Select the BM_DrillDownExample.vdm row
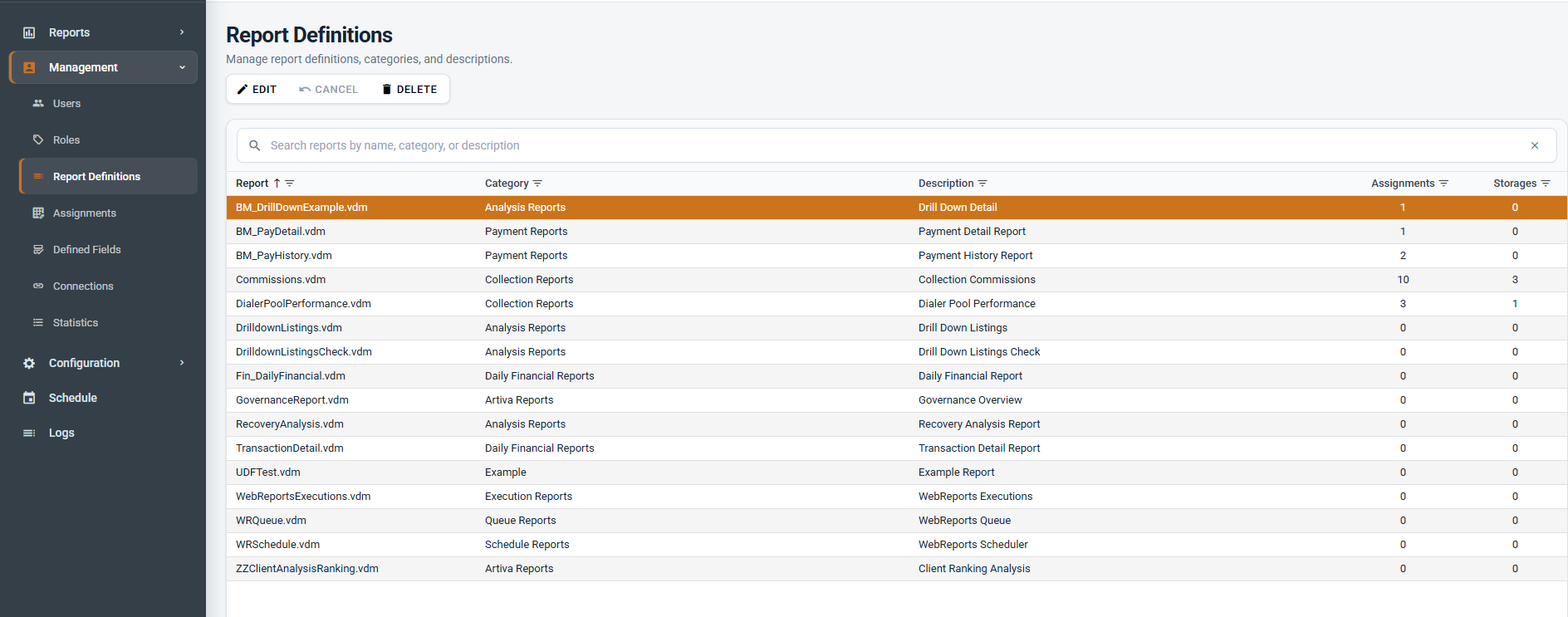This screenshot has height=617, width=1568. tap(897, 208)
